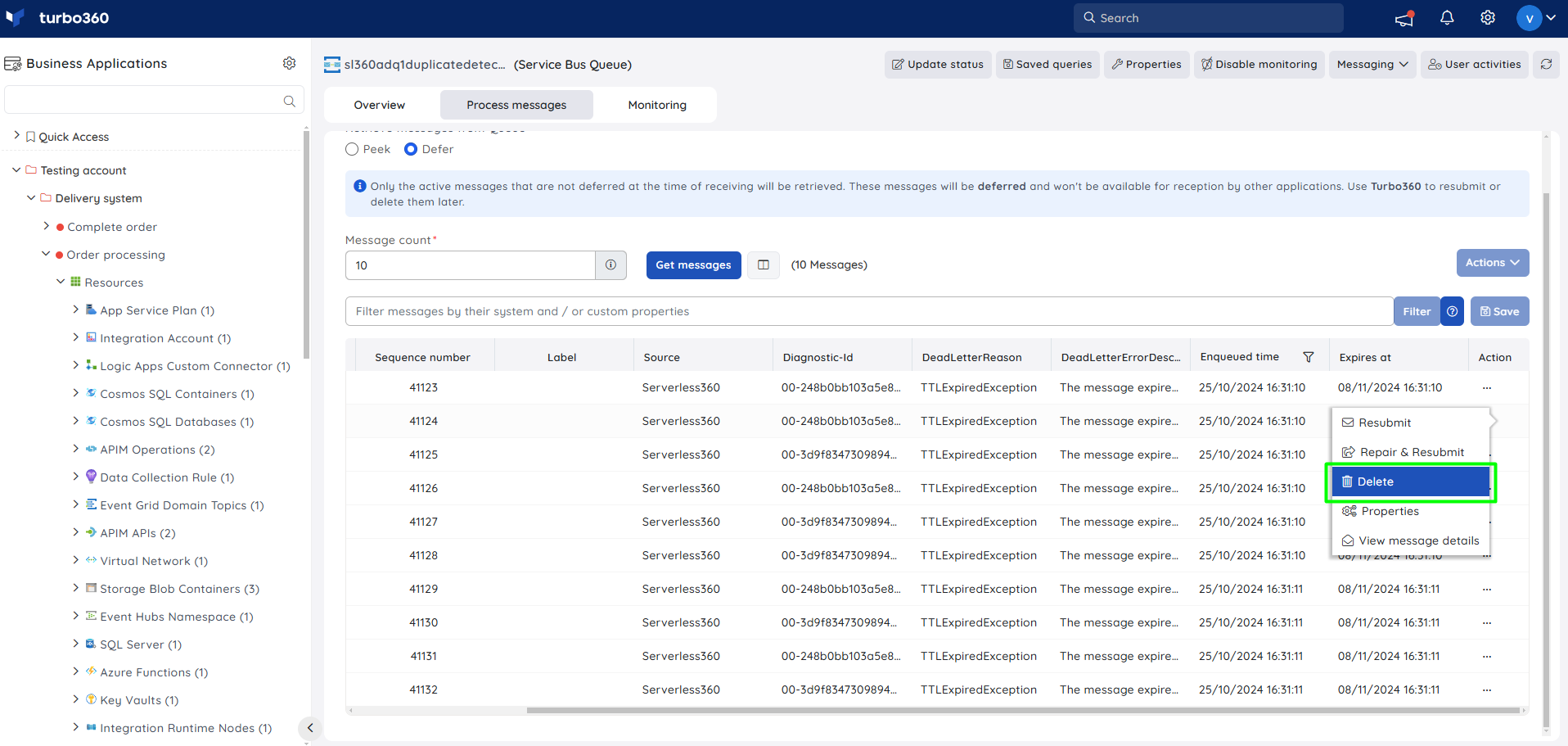Screen dimensions: 1568x746
Task: Toggle the column layout icon button
Action: [x=764, y=265]
